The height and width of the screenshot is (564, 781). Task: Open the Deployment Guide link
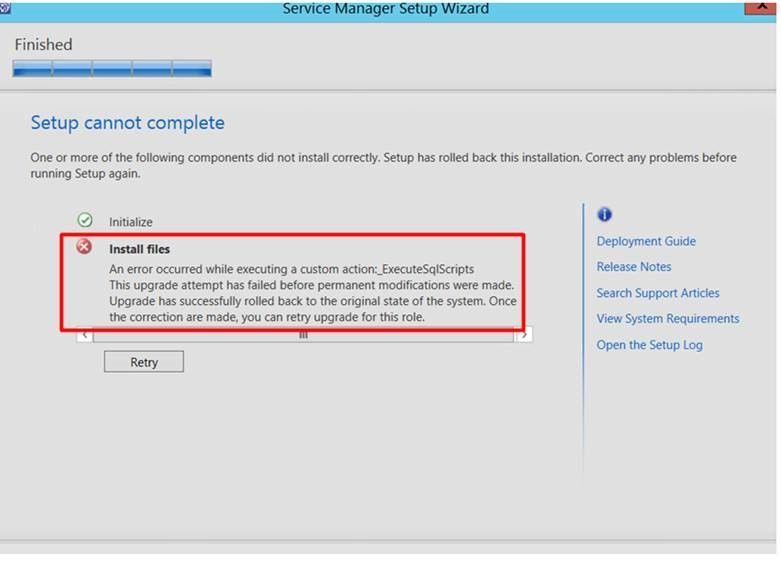[646, 241]
